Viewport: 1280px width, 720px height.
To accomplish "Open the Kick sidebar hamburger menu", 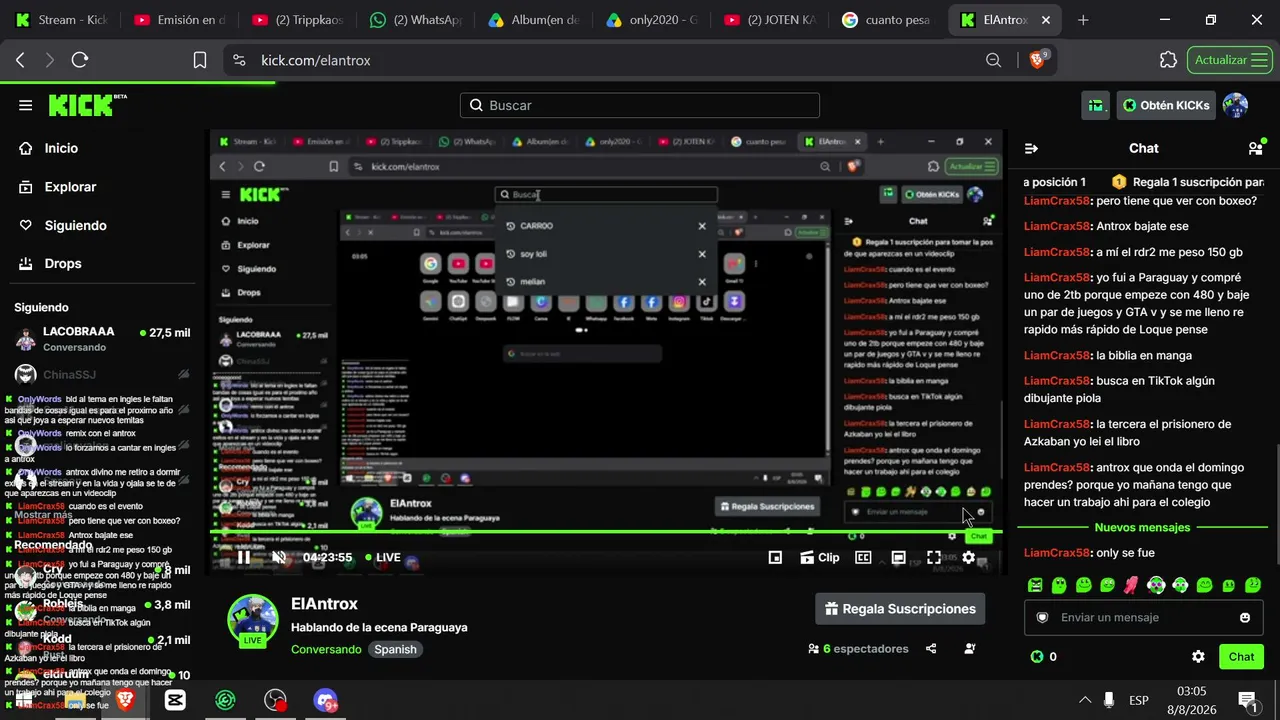I will [x=26, y=105].
